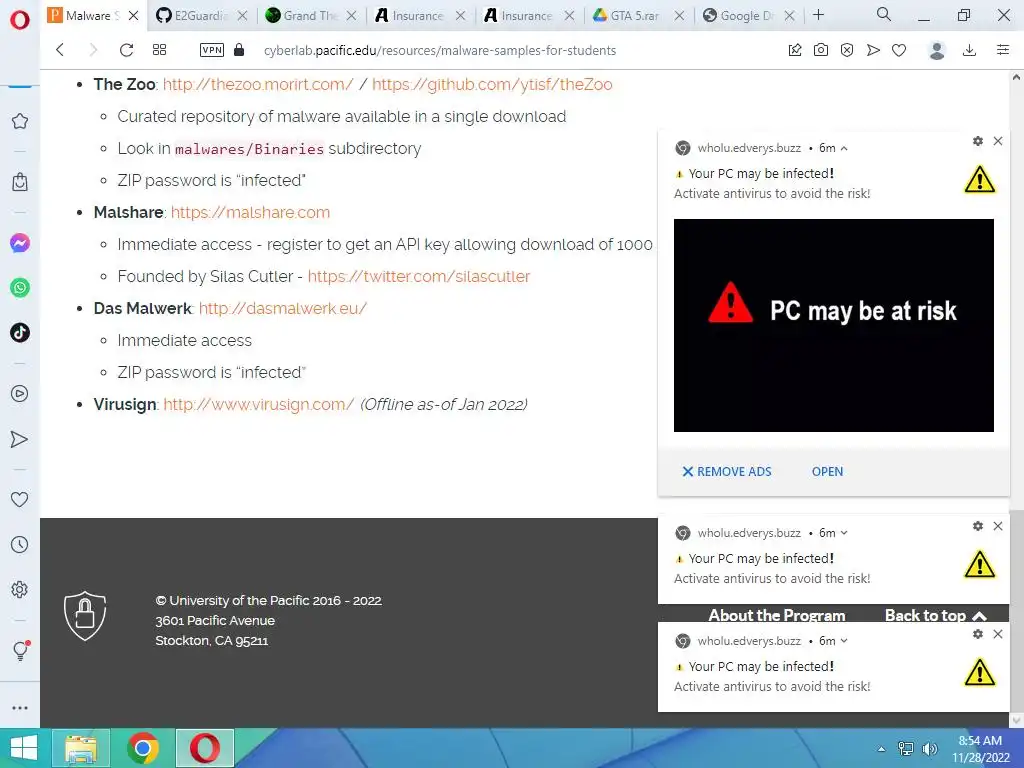Toggle the VPN badge in address bar

[x=212, y=50]
